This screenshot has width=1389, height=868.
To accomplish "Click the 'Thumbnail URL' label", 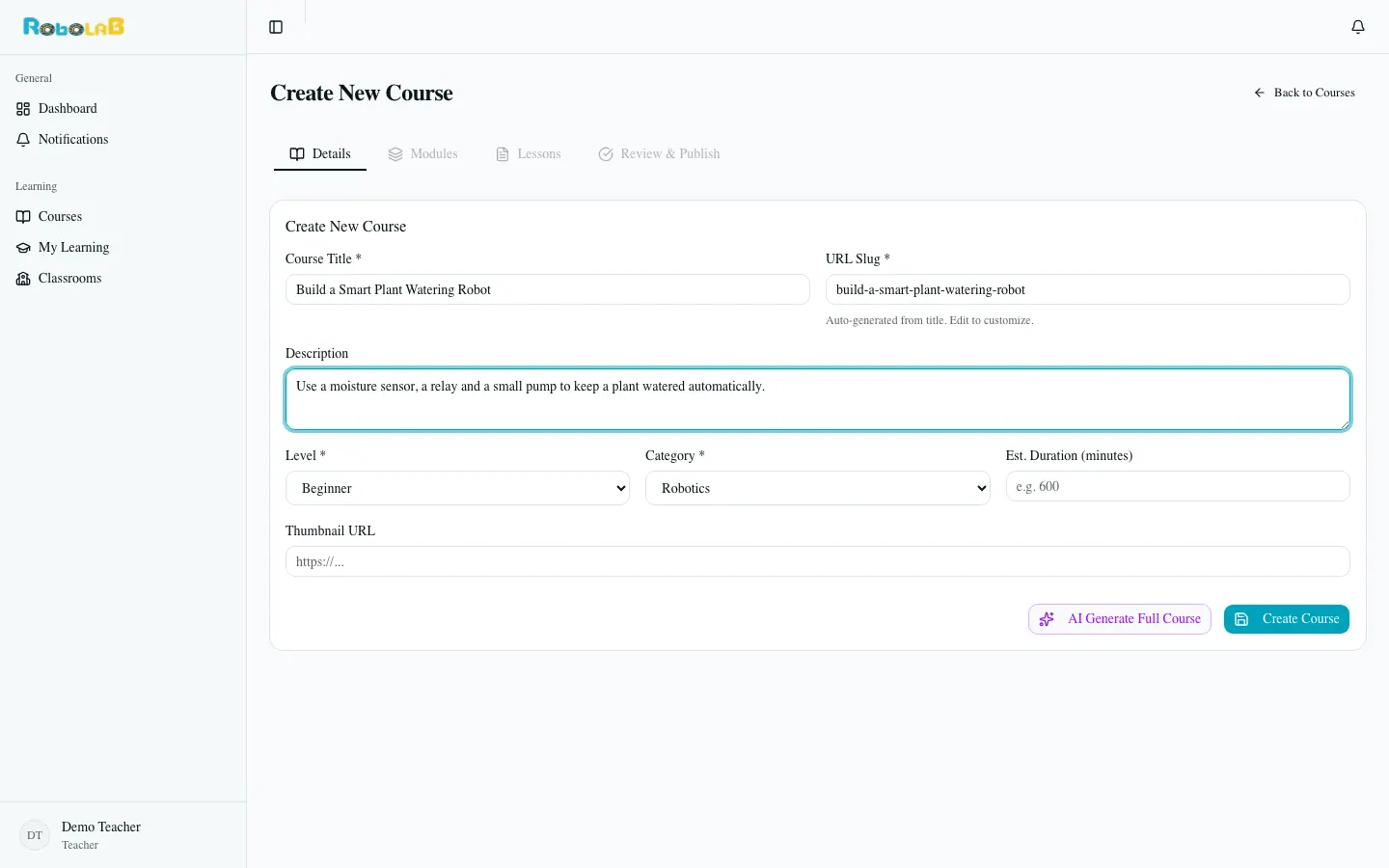I will click(330, 530).
